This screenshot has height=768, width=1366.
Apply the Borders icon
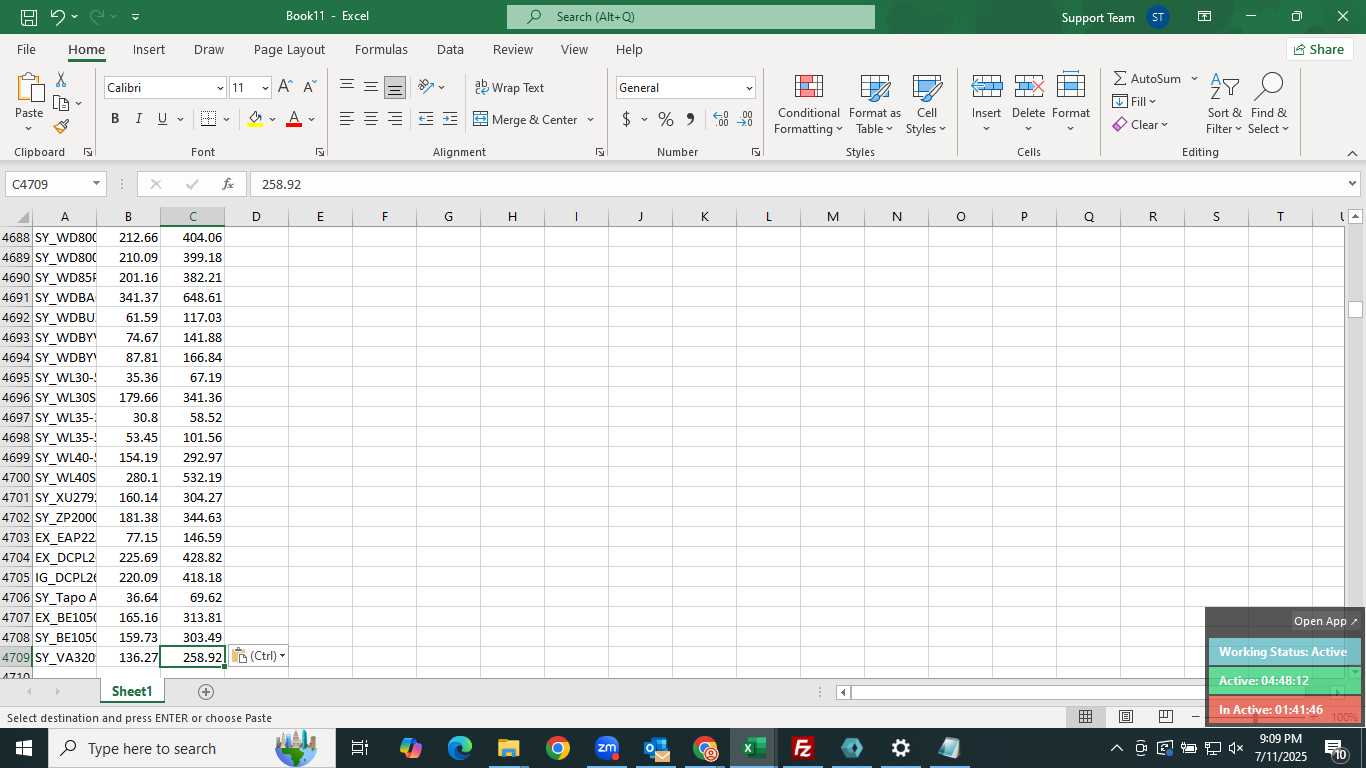pos(208,119)
